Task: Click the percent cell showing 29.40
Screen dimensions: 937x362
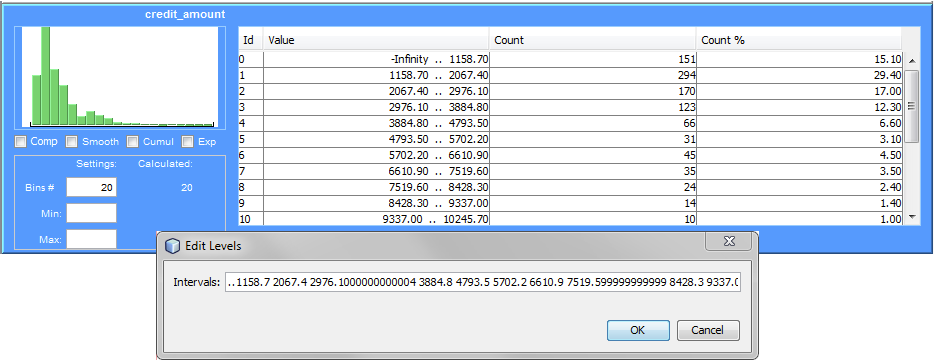Action: coord(799,75)
